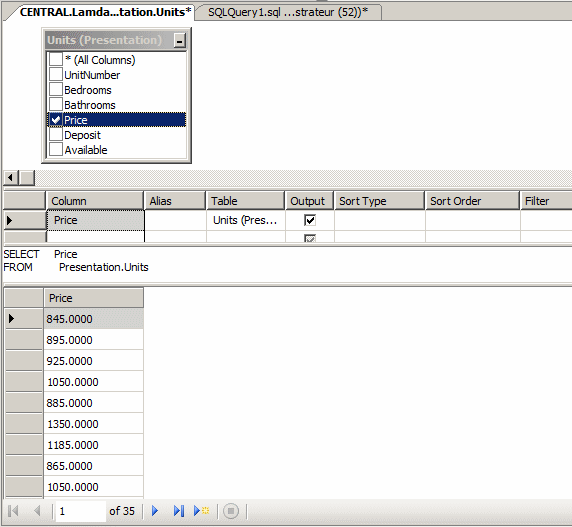Click the Column grid header
Viewport: 572px width, 527px height.
[x=95, y=201]
